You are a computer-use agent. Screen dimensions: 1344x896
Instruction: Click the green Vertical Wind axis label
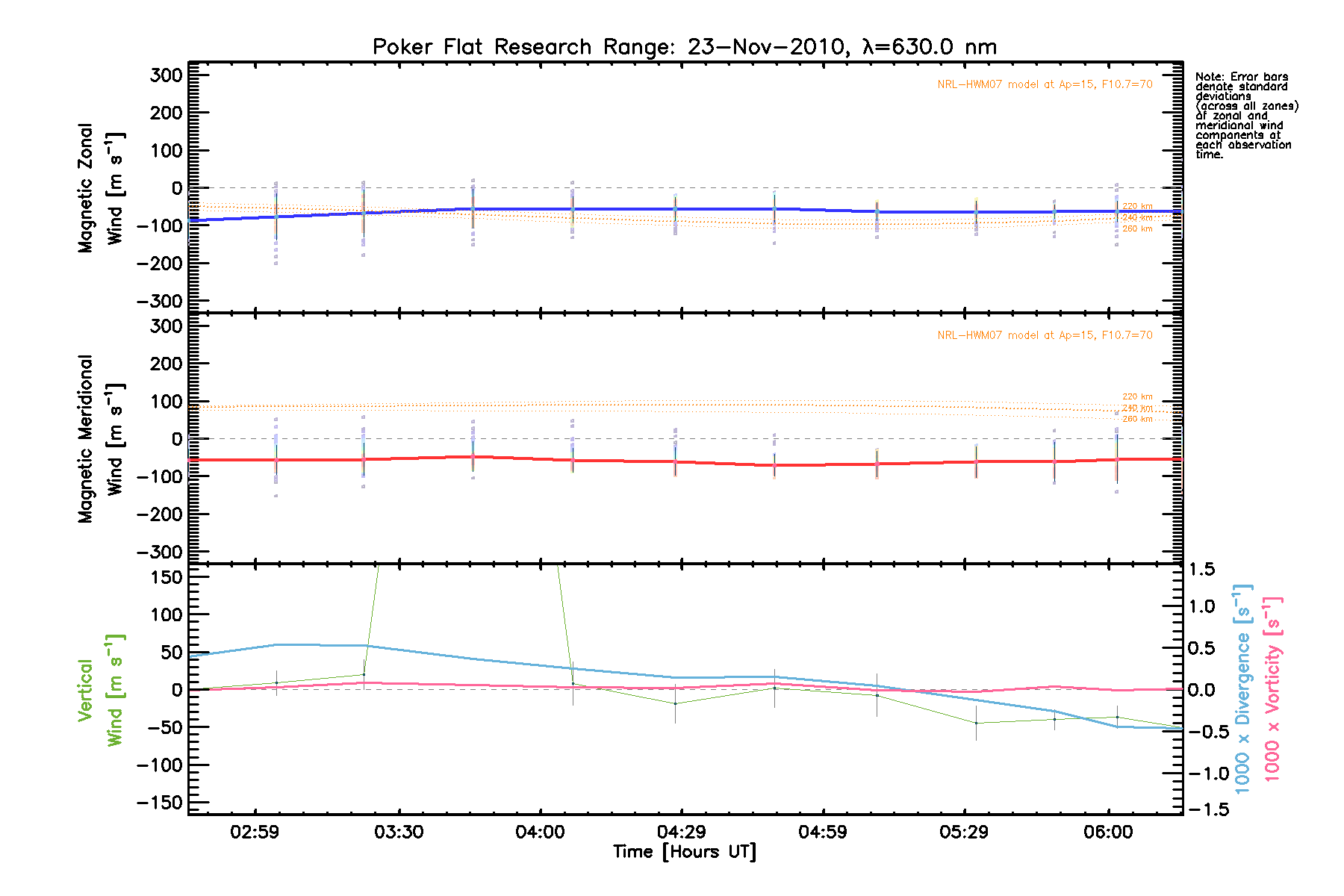point(101,690)
